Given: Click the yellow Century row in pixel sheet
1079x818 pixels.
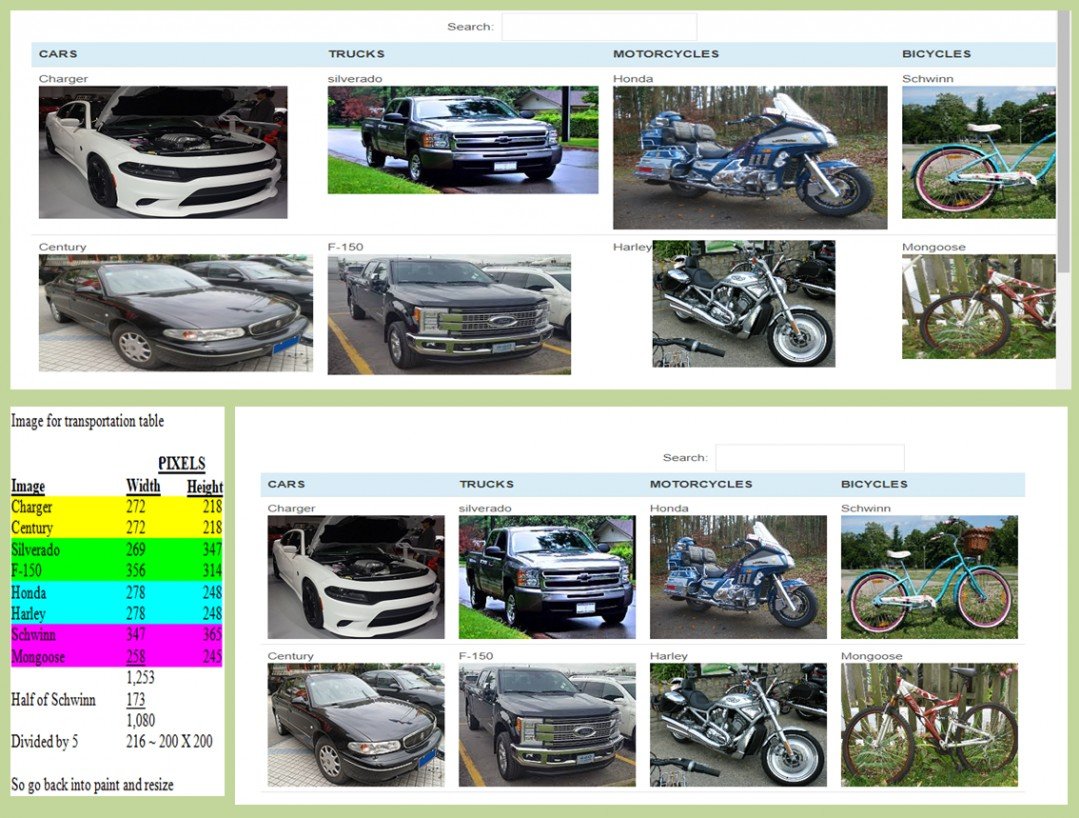Looking at the screenshot, I should click(x=116, y=528).
